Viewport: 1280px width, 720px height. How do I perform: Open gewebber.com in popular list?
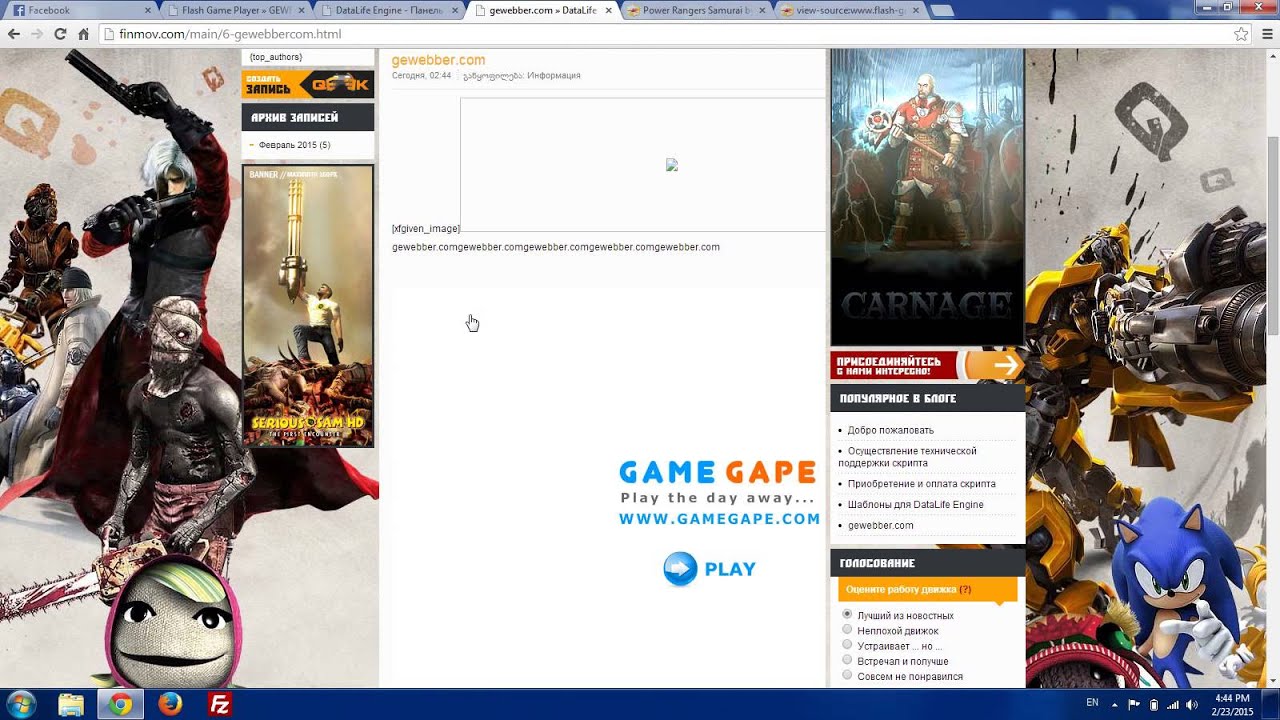click(880, 525)
